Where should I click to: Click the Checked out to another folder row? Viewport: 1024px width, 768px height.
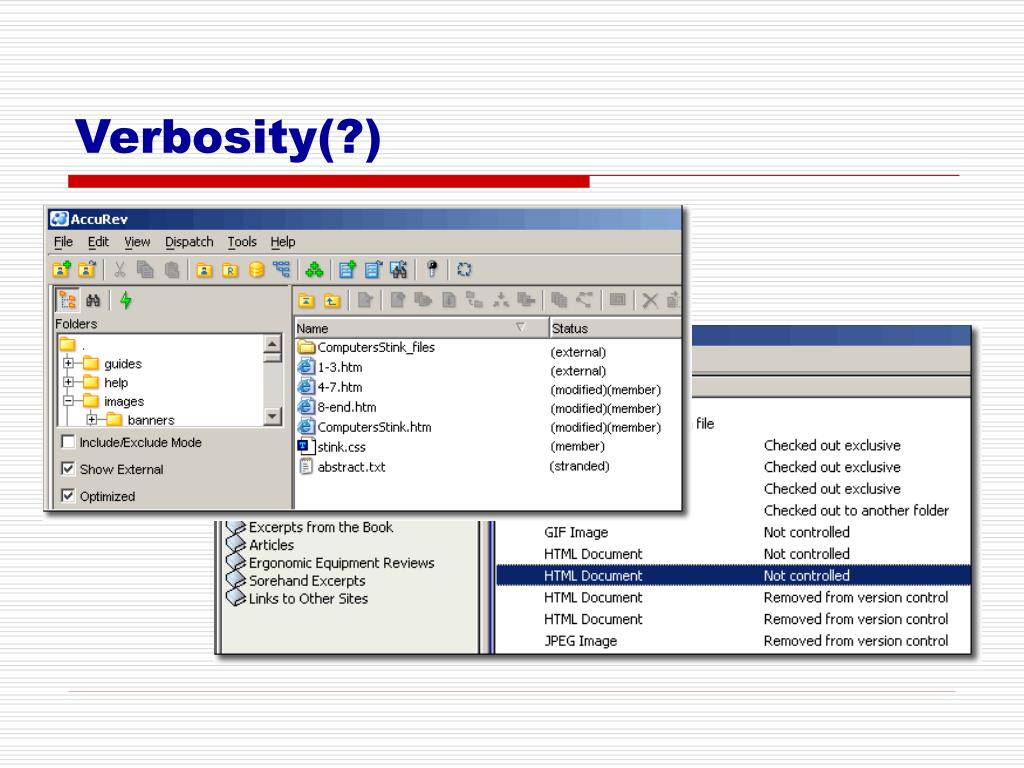[856, 510]
